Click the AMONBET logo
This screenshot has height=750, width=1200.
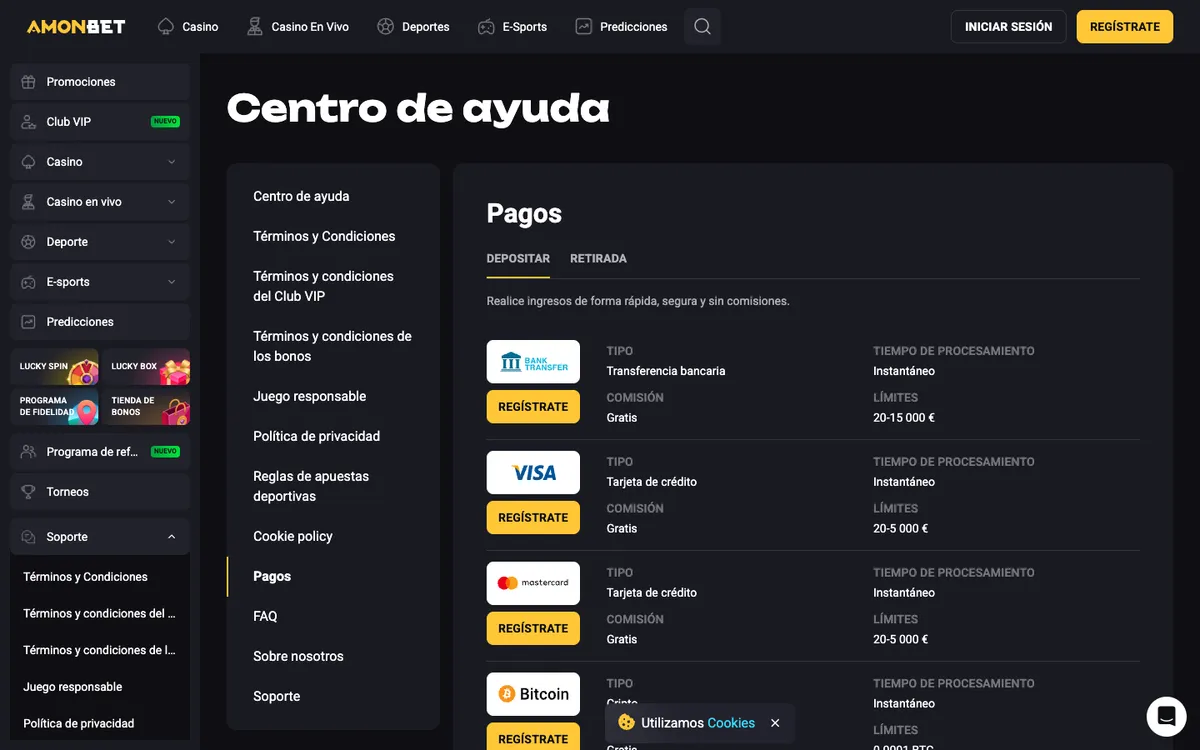tap(76, 27)
